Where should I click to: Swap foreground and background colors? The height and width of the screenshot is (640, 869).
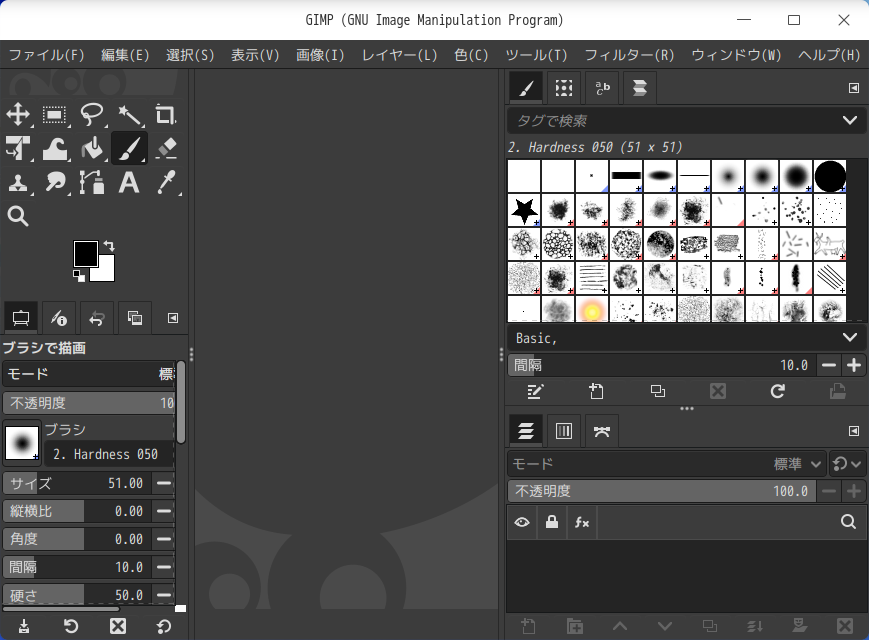[x=109, y=245]
